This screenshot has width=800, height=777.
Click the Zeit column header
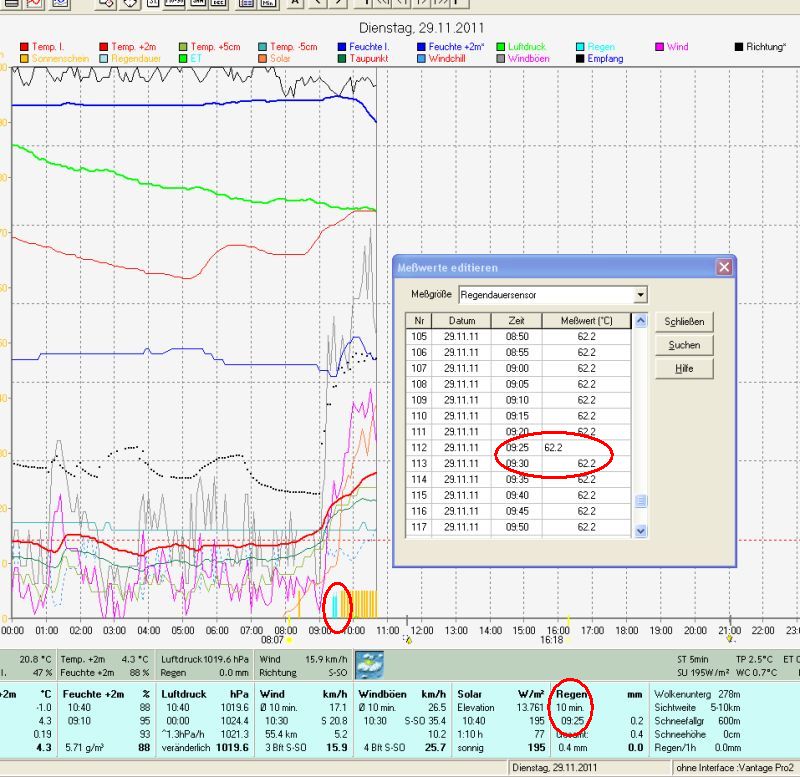pyautogui.click(x=516, y=320)
